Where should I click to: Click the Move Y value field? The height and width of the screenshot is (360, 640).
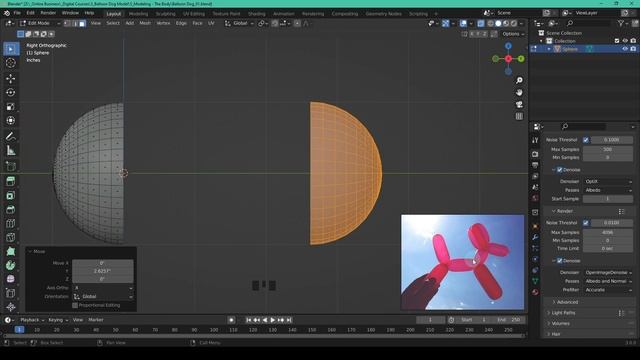click(102, 271)
